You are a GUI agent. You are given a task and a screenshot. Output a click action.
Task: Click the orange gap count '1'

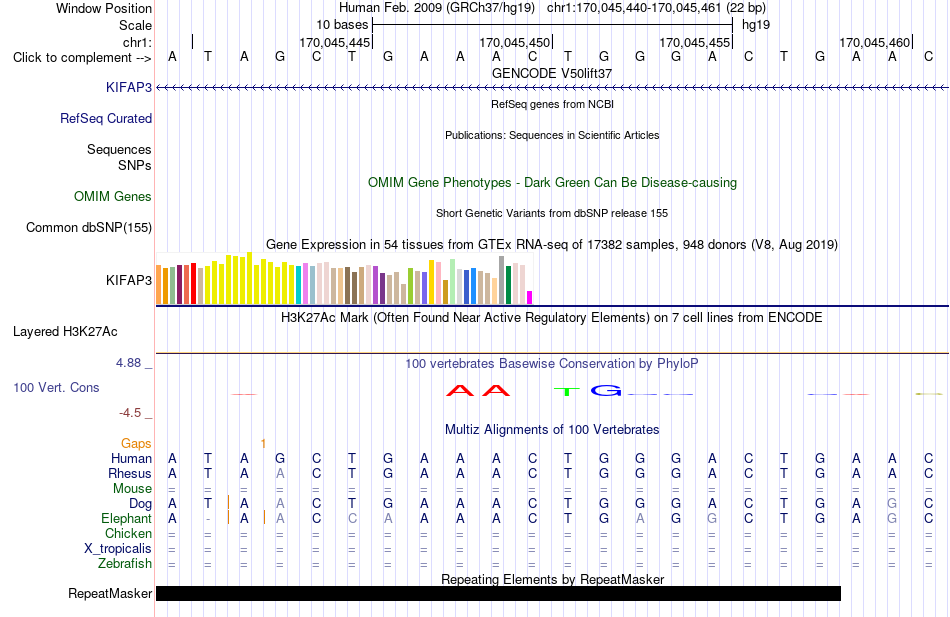[263, 444]
